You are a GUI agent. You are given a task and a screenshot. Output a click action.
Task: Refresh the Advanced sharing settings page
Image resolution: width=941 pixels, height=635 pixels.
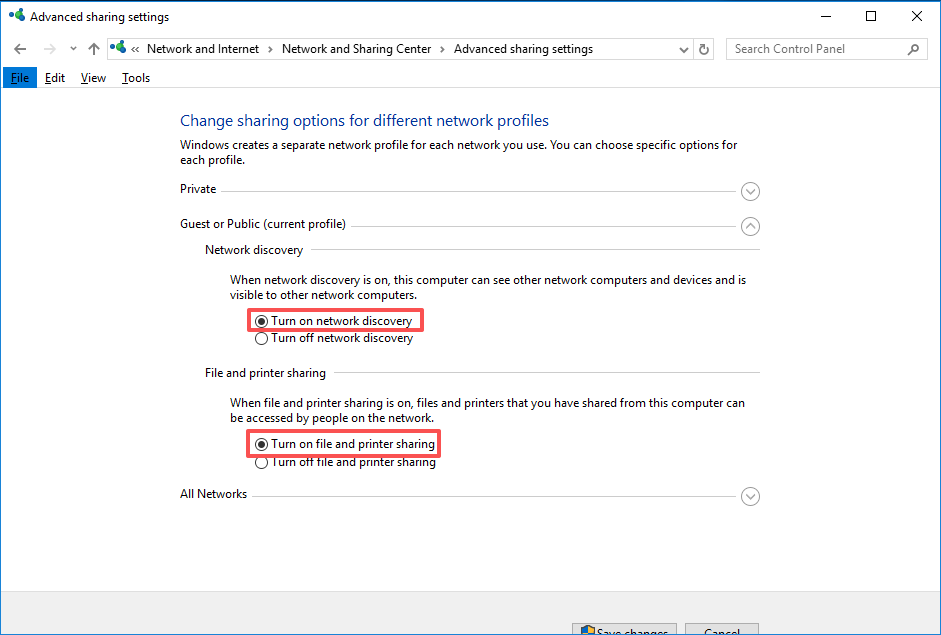tap(704, 50)
